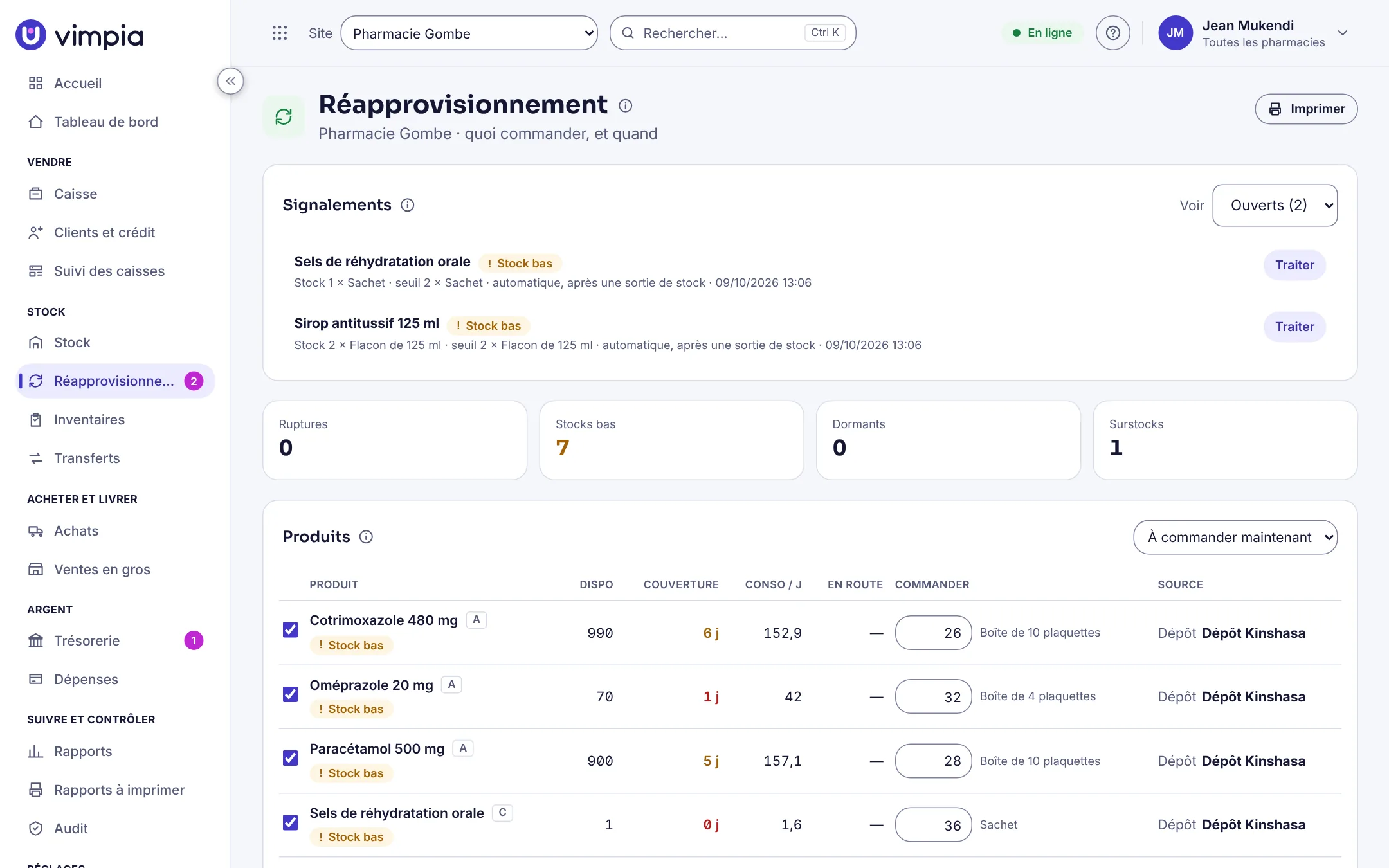Go to Achats
Image resolution: width=1389 pixels, height=868 pixels.
click(115, 530)
